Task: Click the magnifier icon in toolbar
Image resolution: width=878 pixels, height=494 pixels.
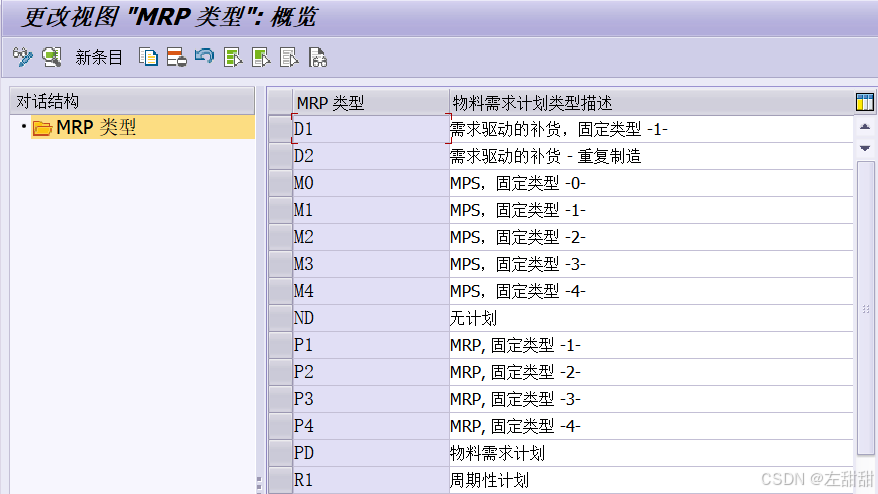Action: click(x=52, y=57)
